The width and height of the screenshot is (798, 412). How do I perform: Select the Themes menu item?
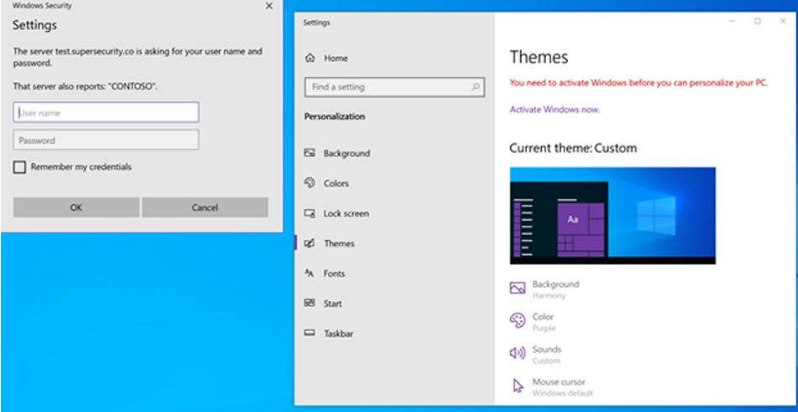click(338, 243)
